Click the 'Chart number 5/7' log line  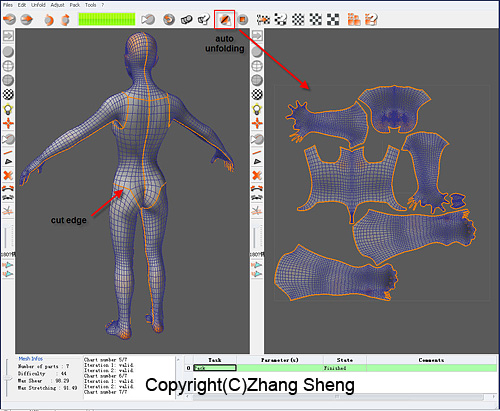tap(106, 360)
